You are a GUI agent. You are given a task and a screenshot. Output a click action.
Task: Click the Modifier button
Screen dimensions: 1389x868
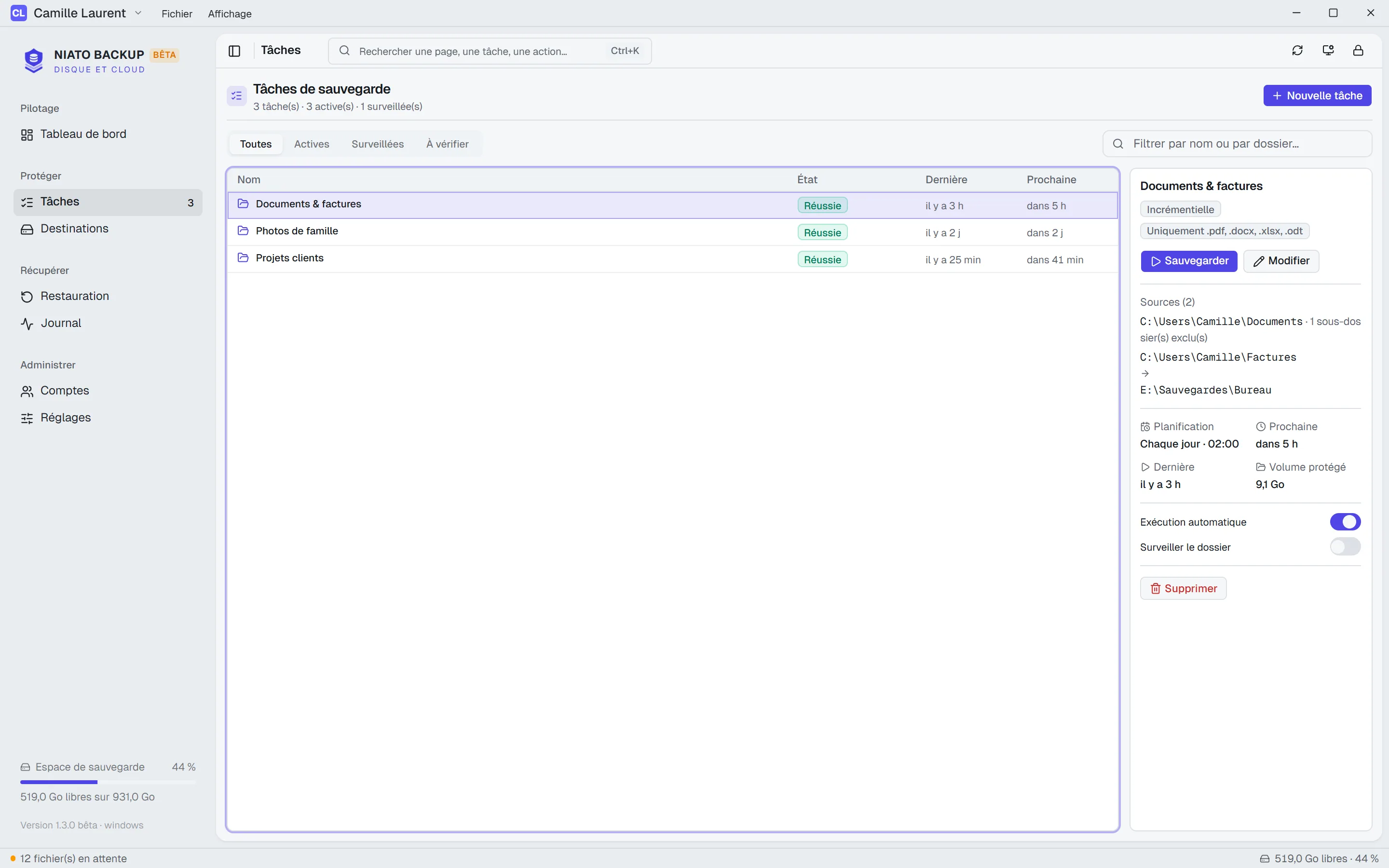tap(1281, 261)
